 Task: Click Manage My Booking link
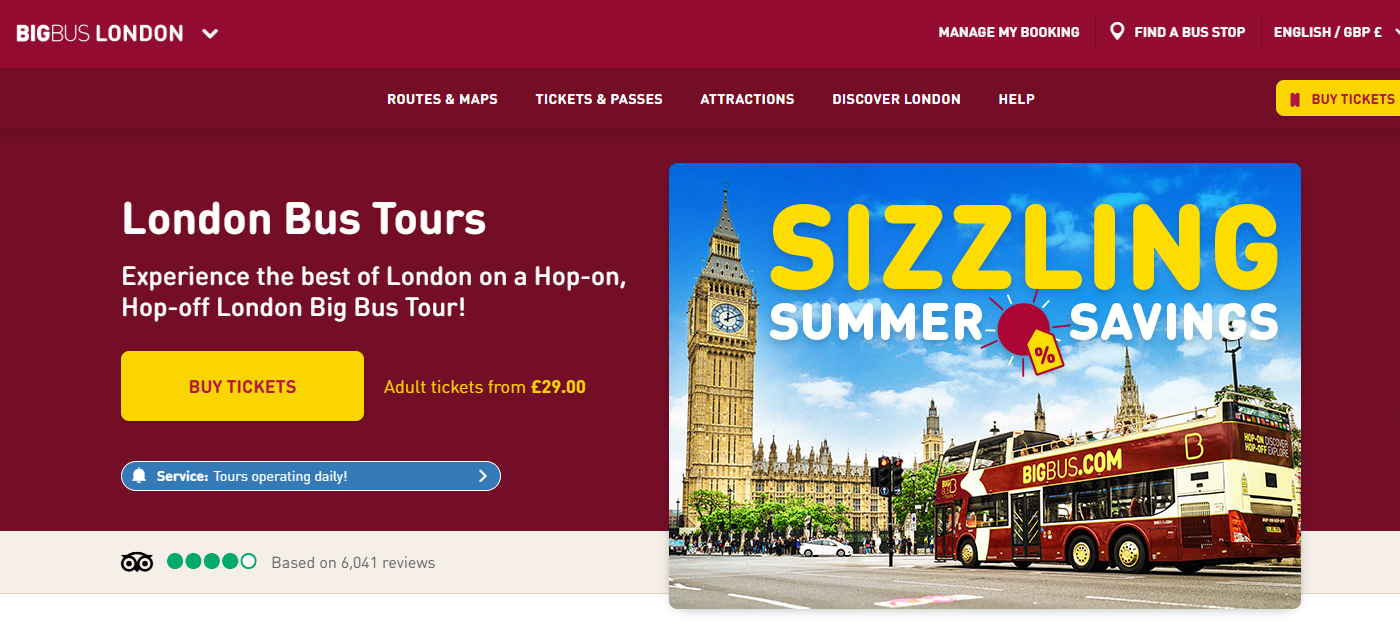coord(1009,32)
